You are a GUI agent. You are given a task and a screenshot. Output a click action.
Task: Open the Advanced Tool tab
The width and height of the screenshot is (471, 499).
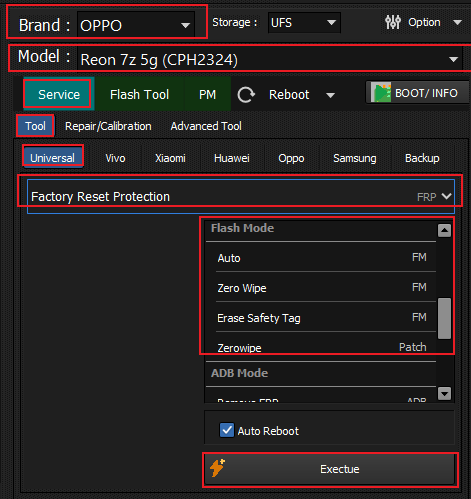pyautogui.click(x=206, y=126)
